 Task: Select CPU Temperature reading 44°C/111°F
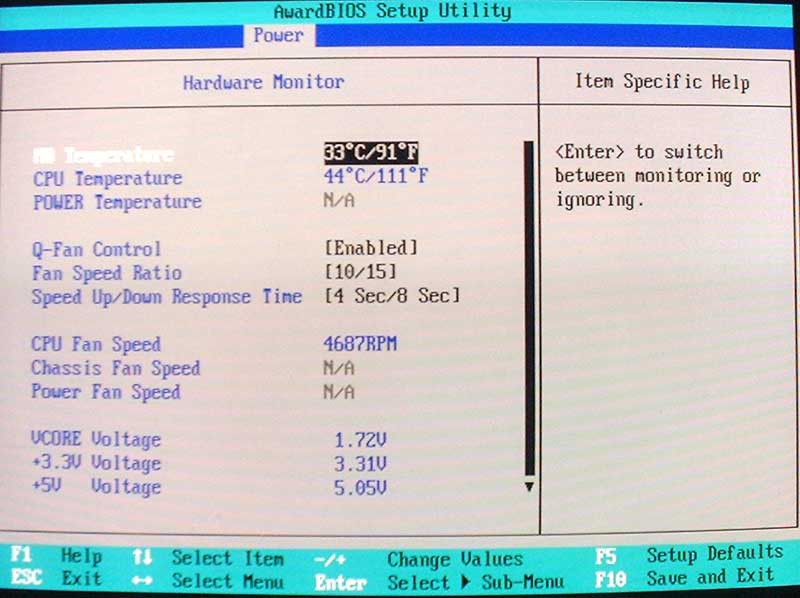375,178
